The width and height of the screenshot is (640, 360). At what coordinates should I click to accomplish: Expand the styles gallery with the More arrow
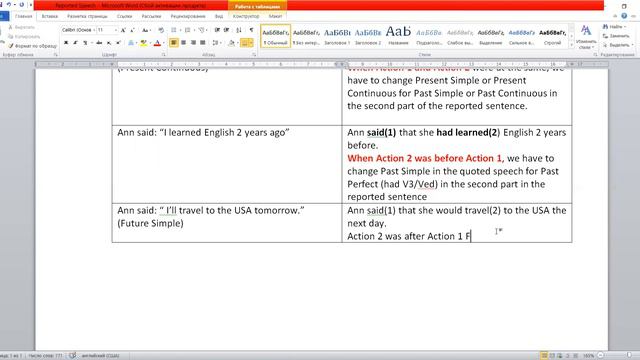(571, 45)
